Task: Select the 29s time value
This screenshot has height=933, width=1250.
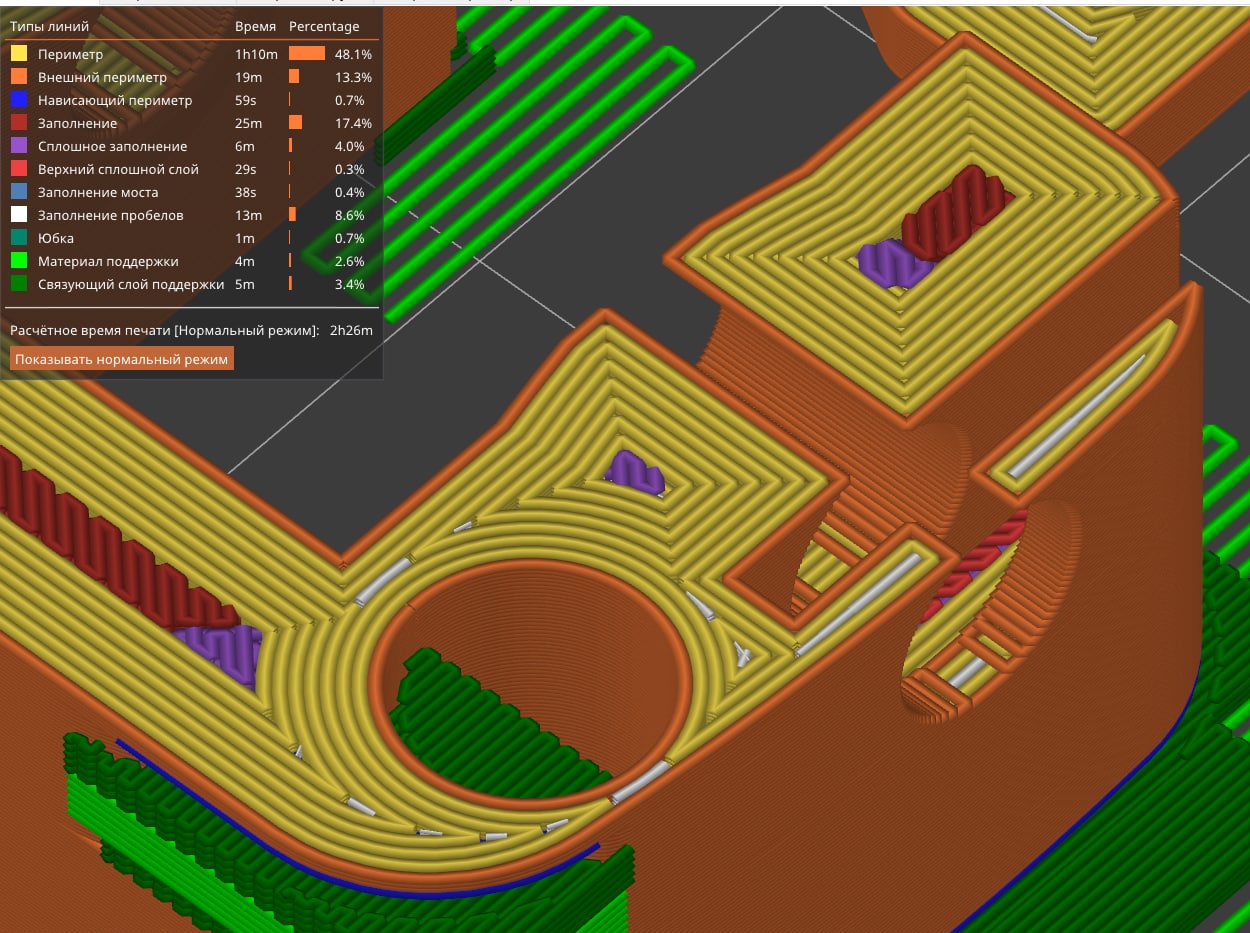Action: [x=247, y=169]
